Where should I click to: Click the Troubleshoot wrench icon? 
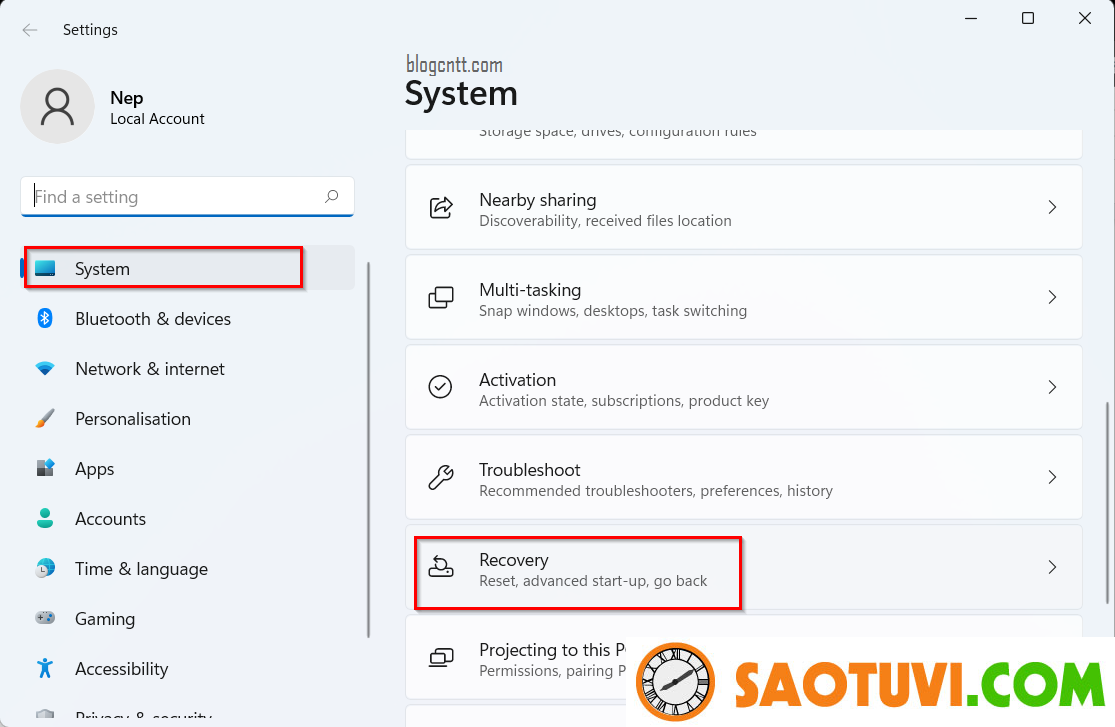click(x=440, y=477)
